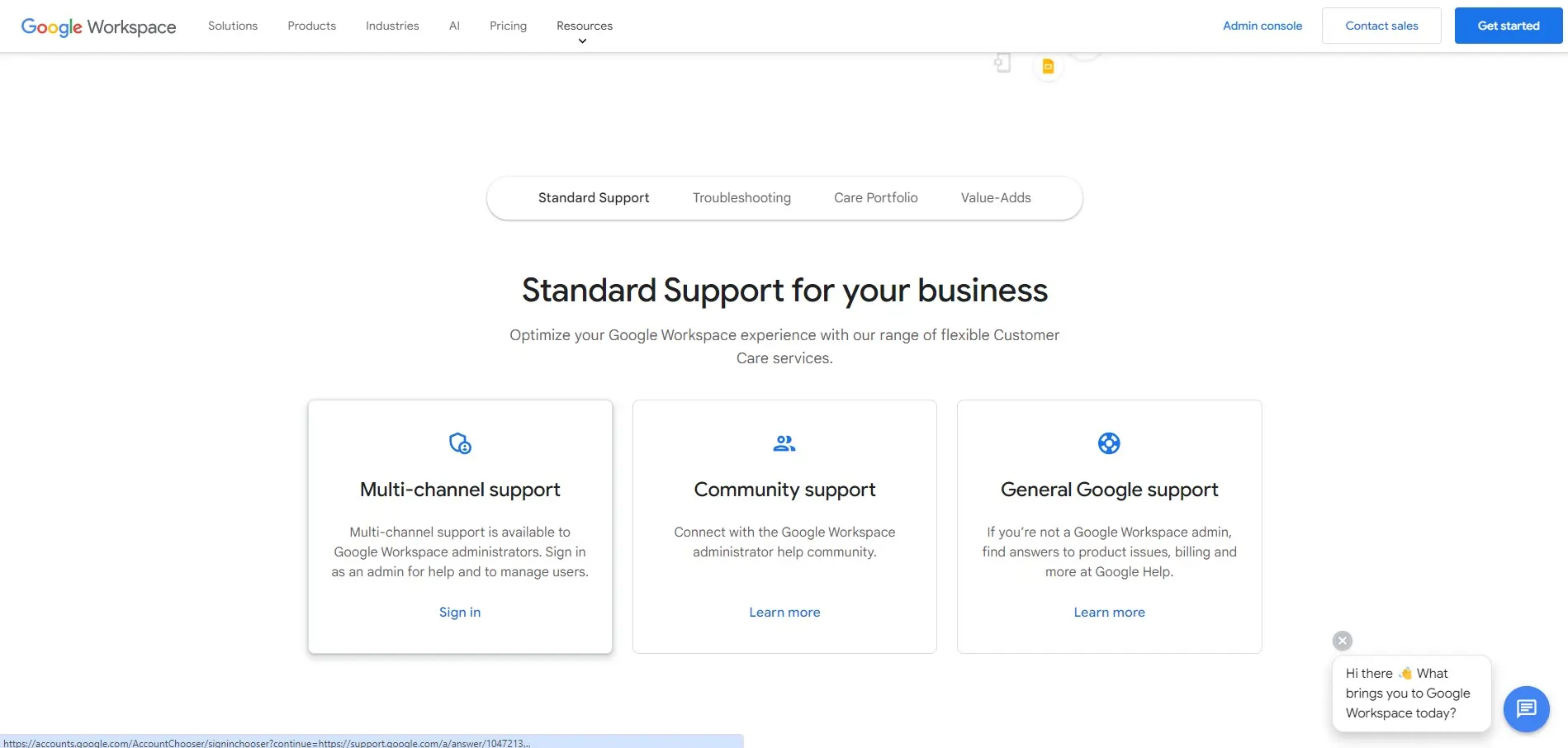1568x748 pixels.
Task: Click the people icon above Community support
Action: click(x=784, y=443)
